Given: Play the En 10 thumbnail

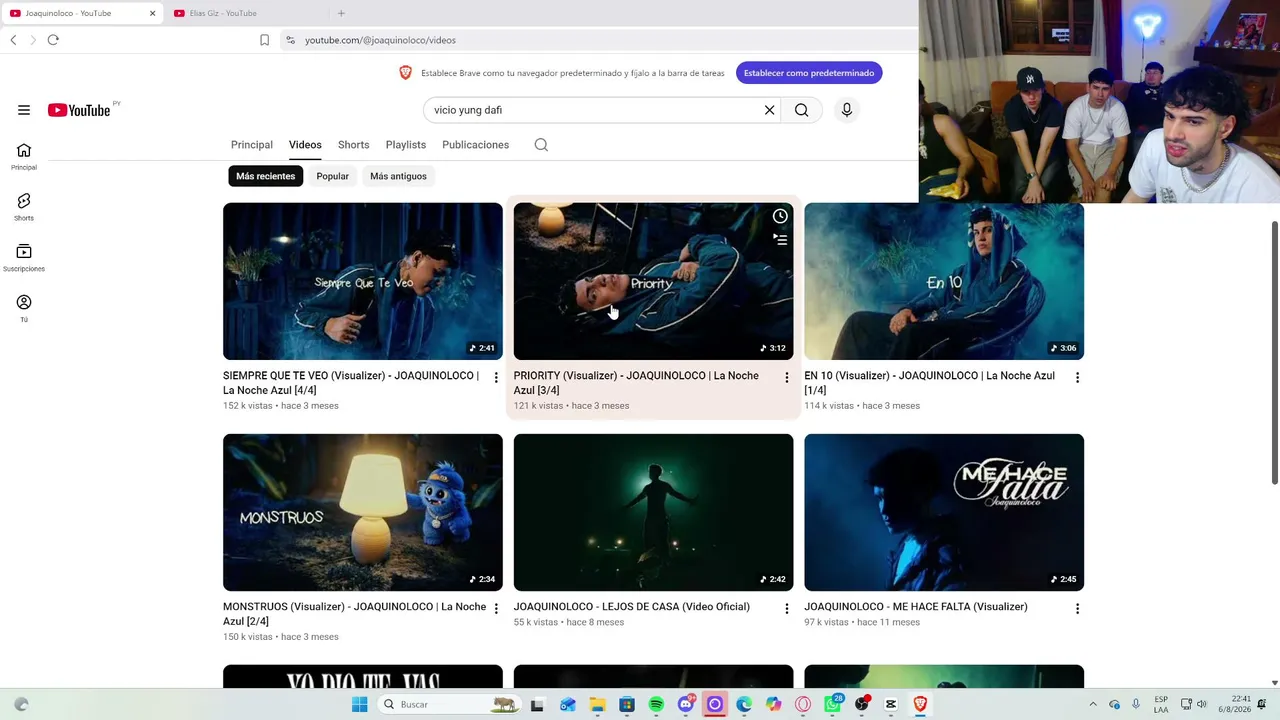Looking at the screenshot, I should click(944, 281).
